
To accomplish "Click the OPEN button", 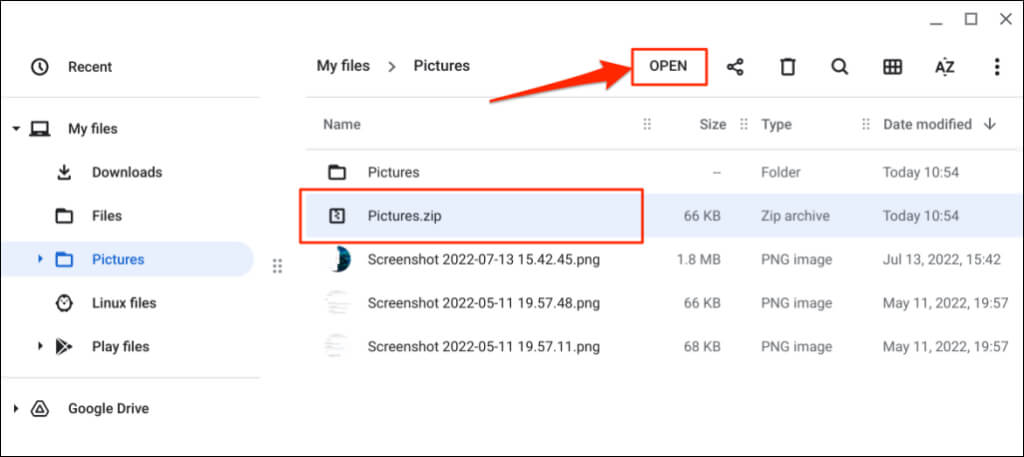I will (x=668, y=66).
